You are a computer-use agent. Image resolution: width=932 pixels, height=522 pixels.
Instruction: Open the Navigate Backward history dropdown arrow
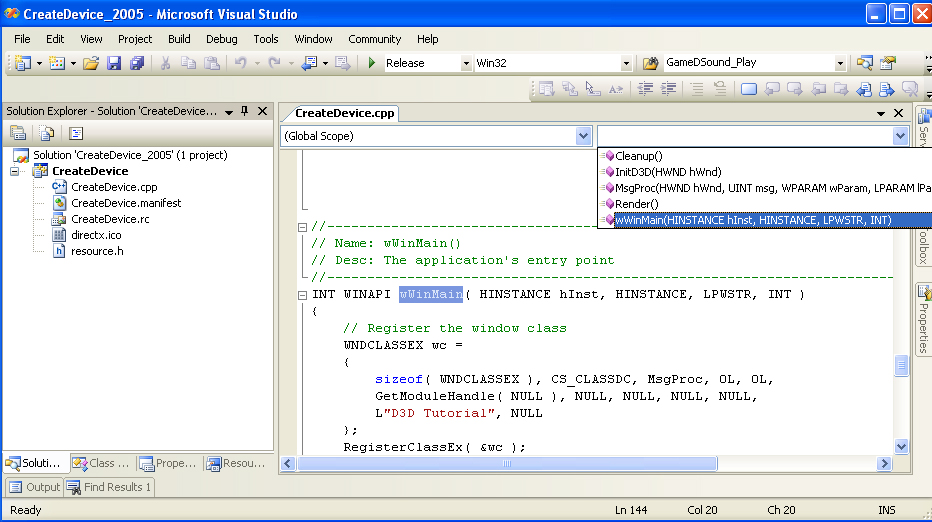pyautogui.click(x=325, y=63)
